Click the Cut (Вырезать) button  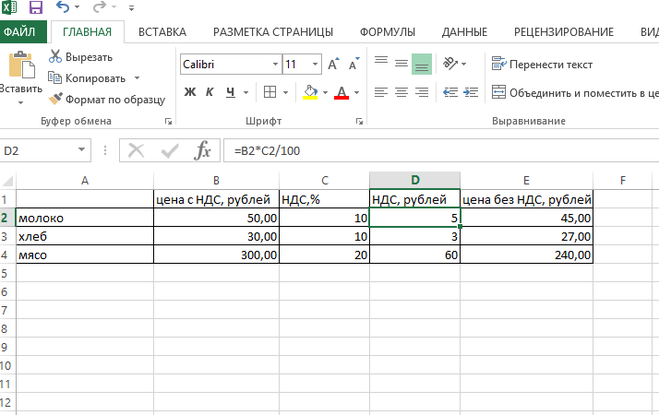80,58
